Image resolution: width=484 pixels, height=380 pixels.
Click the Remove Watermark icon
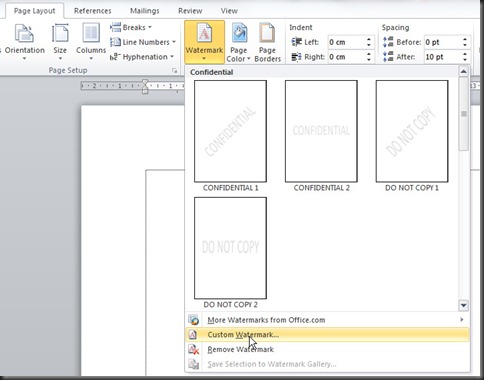[x=193, y=349]
